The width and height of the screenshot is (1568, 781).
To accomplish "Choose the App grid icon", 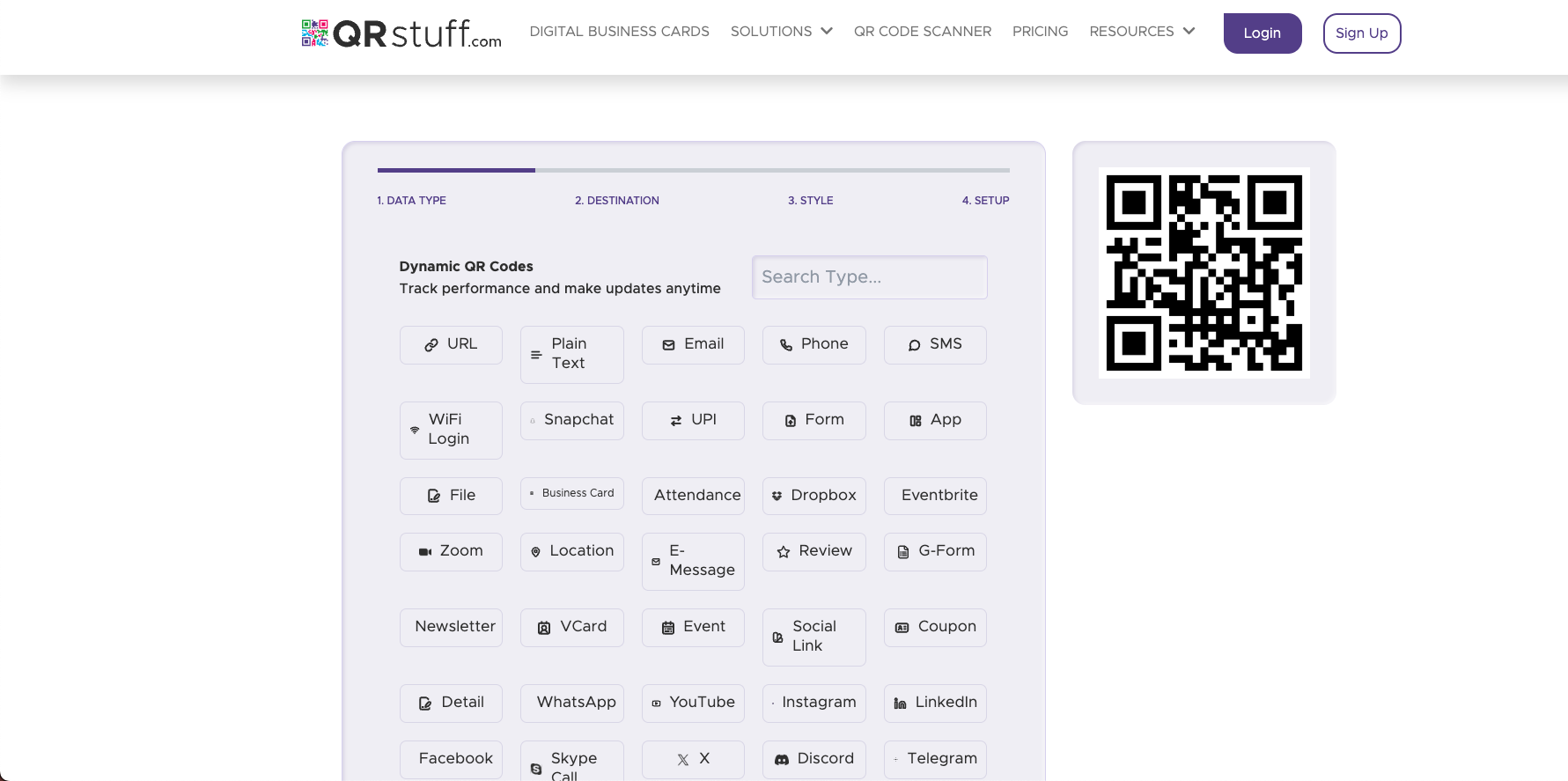I will click(x=916, y=421).
